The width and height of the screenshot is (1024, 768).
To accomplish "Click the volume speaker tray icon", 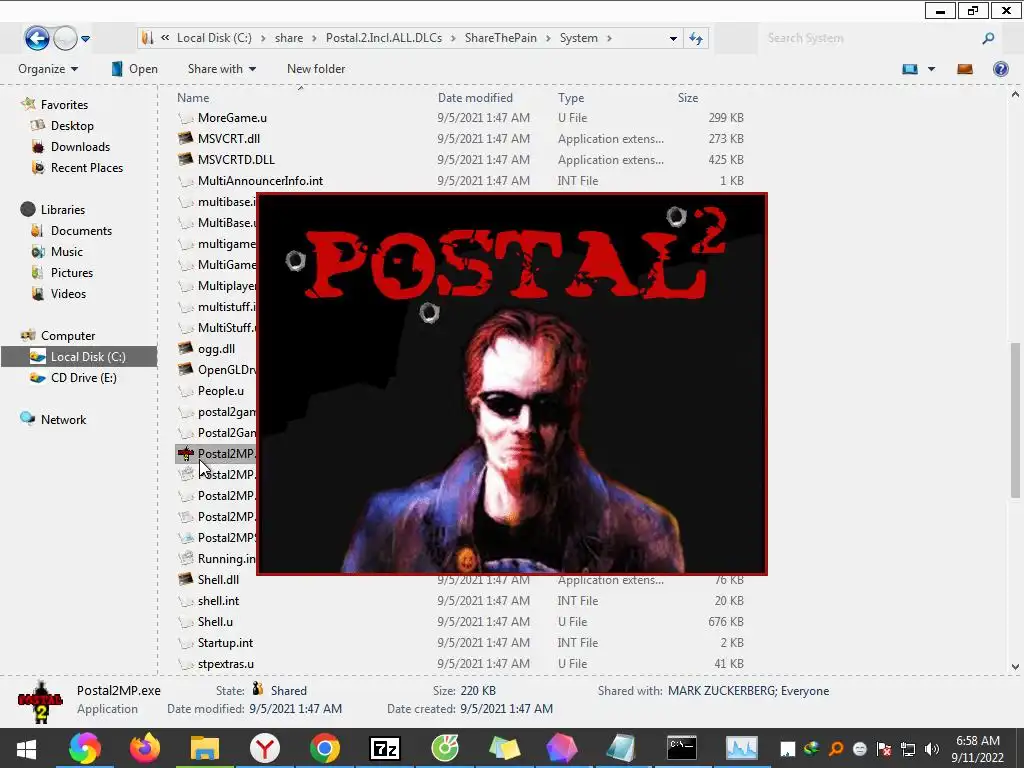I will tap(931, 749).
